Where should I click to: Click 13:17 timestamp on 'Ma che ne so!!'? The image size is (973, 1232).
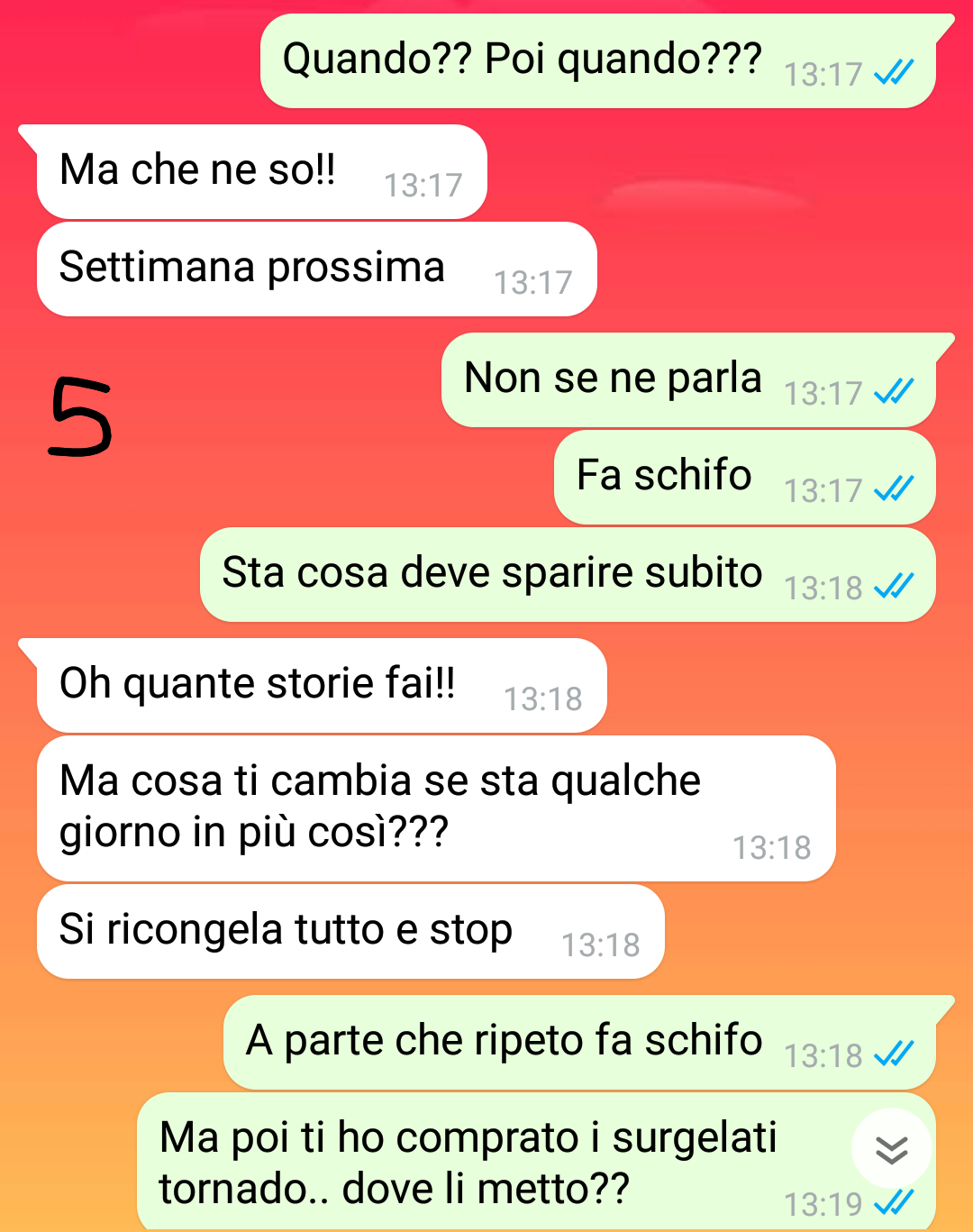[x=423, y=186]
